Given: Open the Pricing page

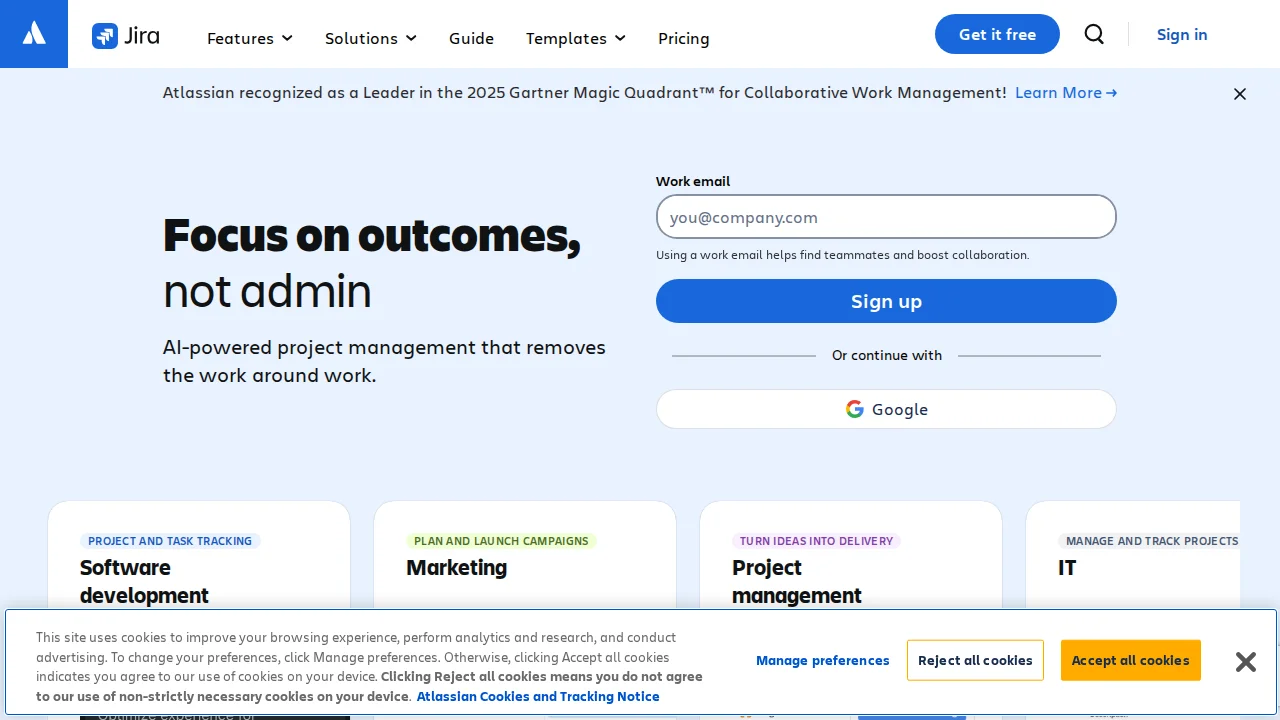Looking at the screenshot, I should (684, 38).
